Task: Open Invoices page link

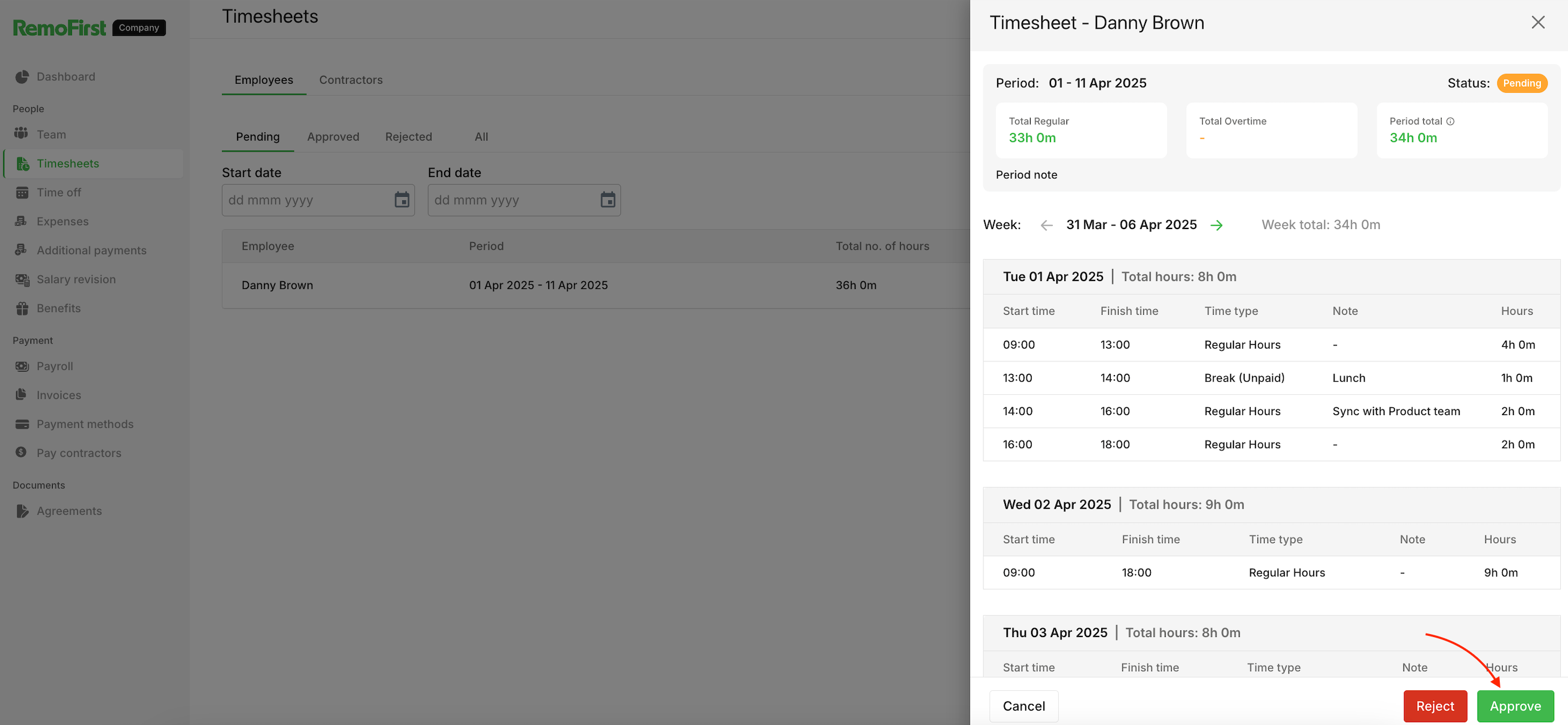Action: pos(59,395)
